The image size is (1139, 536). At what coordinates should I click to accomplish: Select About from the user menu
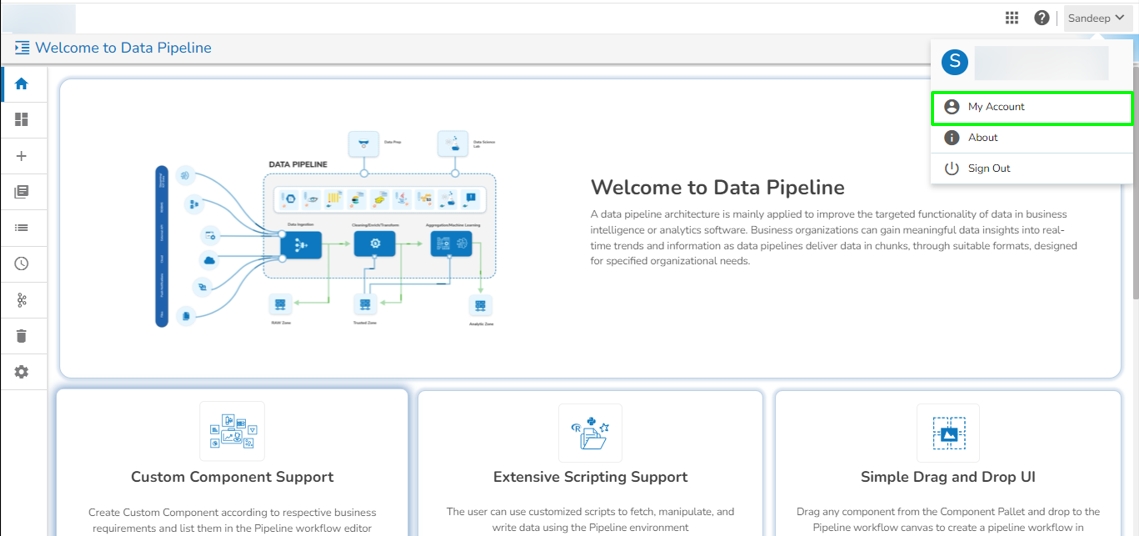pyautogui.click(x=1031, y=137)
